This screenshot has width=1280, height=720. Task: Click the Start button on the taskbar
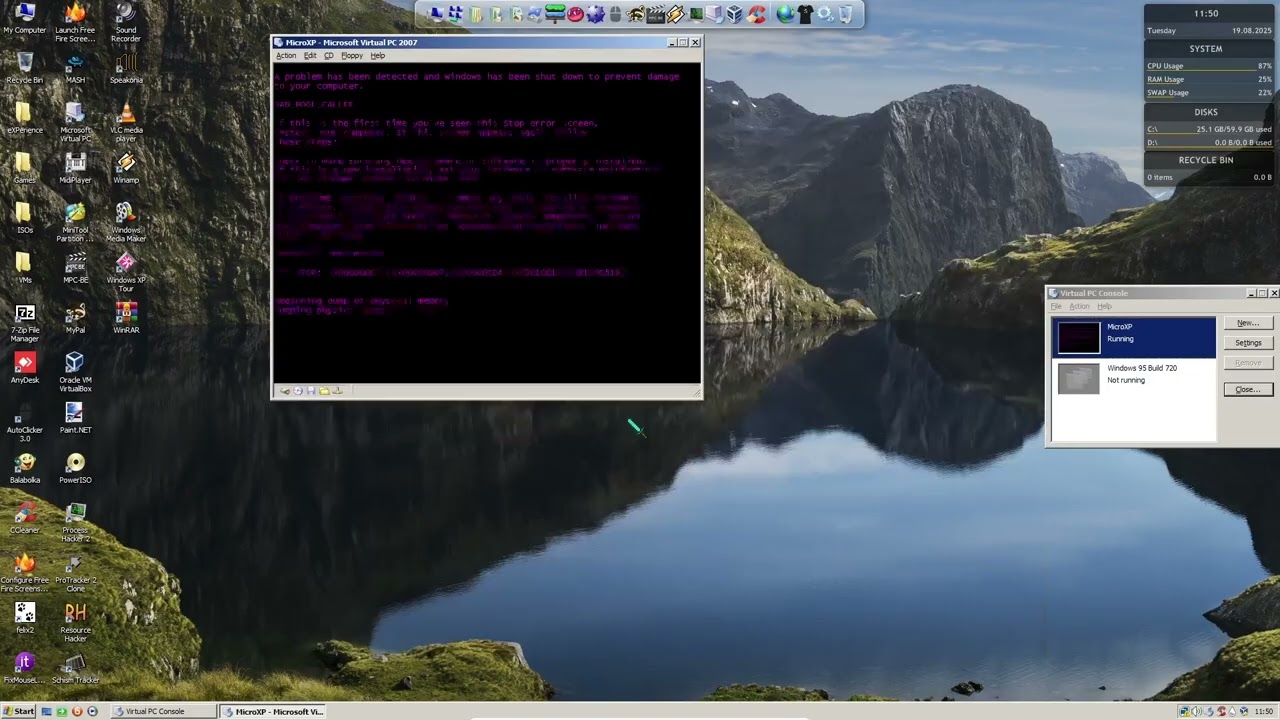(19, 711)
